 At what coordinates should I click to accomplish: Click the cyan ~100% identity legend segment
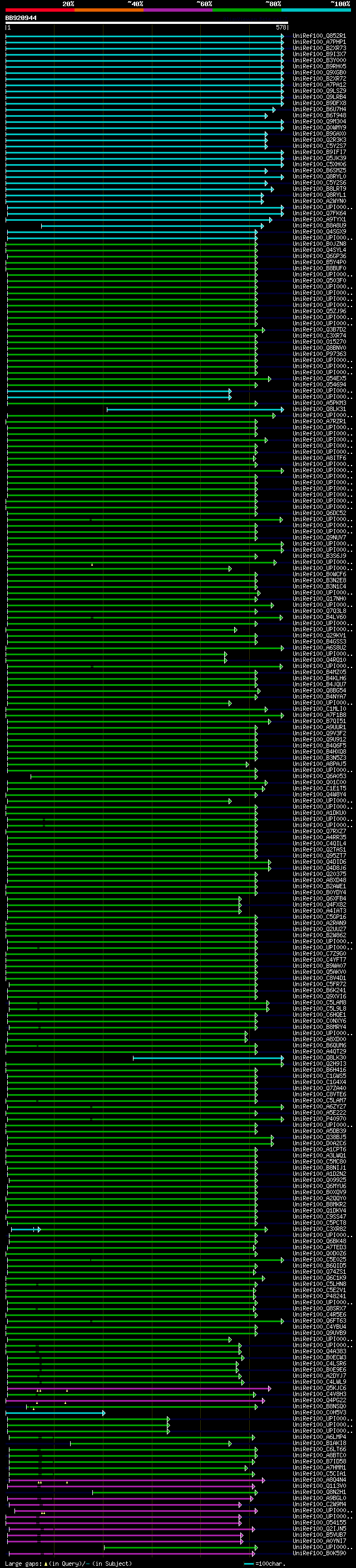tap(317, 10)
